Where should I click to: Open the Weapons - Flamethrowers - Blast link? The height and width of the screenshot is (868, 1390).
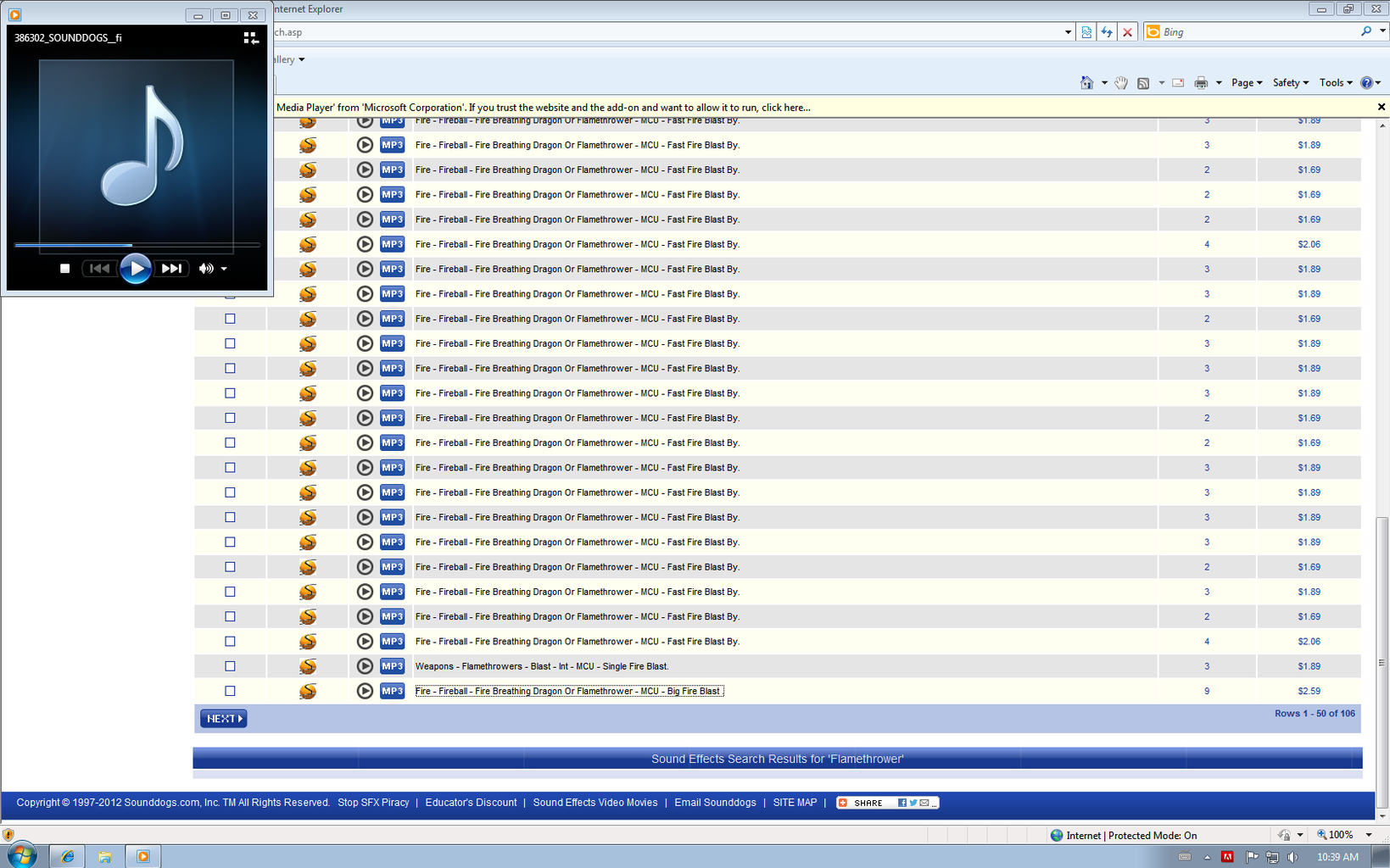click(542, 666)
